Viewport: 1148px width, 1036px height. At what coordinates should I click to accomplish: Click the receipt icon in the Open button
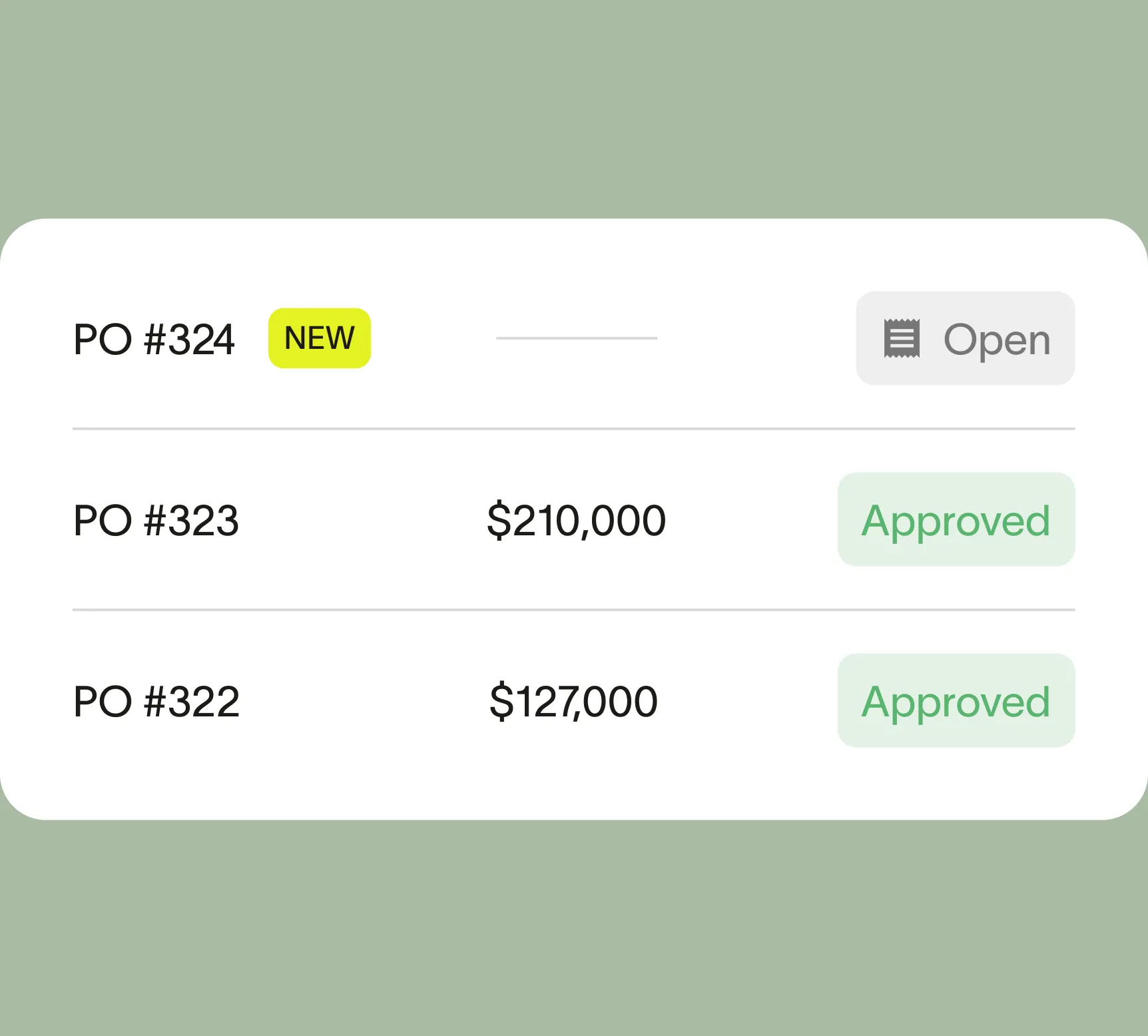pyautogui.click(x=902, y=338)
